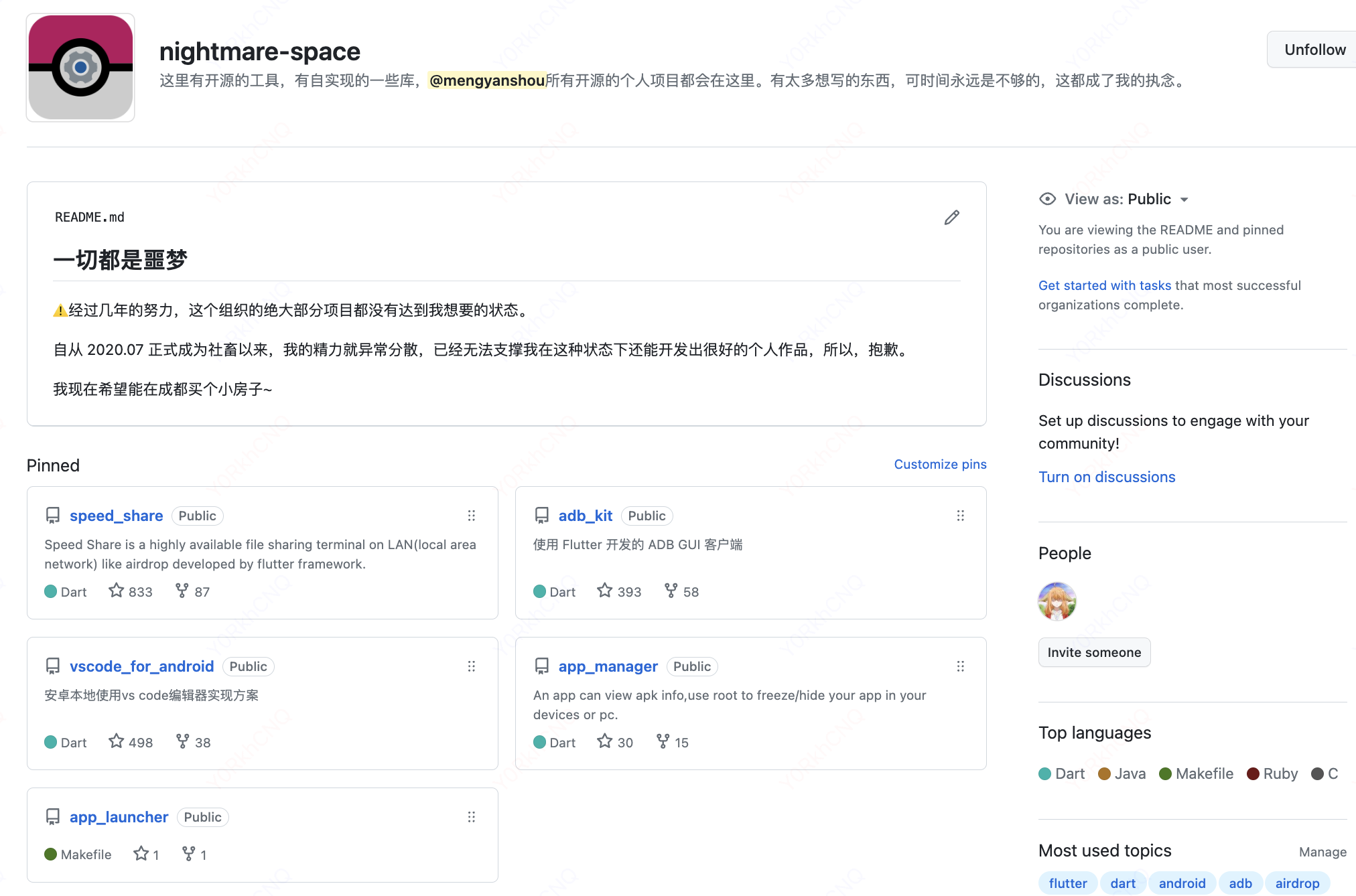1356x896 pixels.
Task: Click the nightmare-space organization avatar
Action: tap(80, 68)
